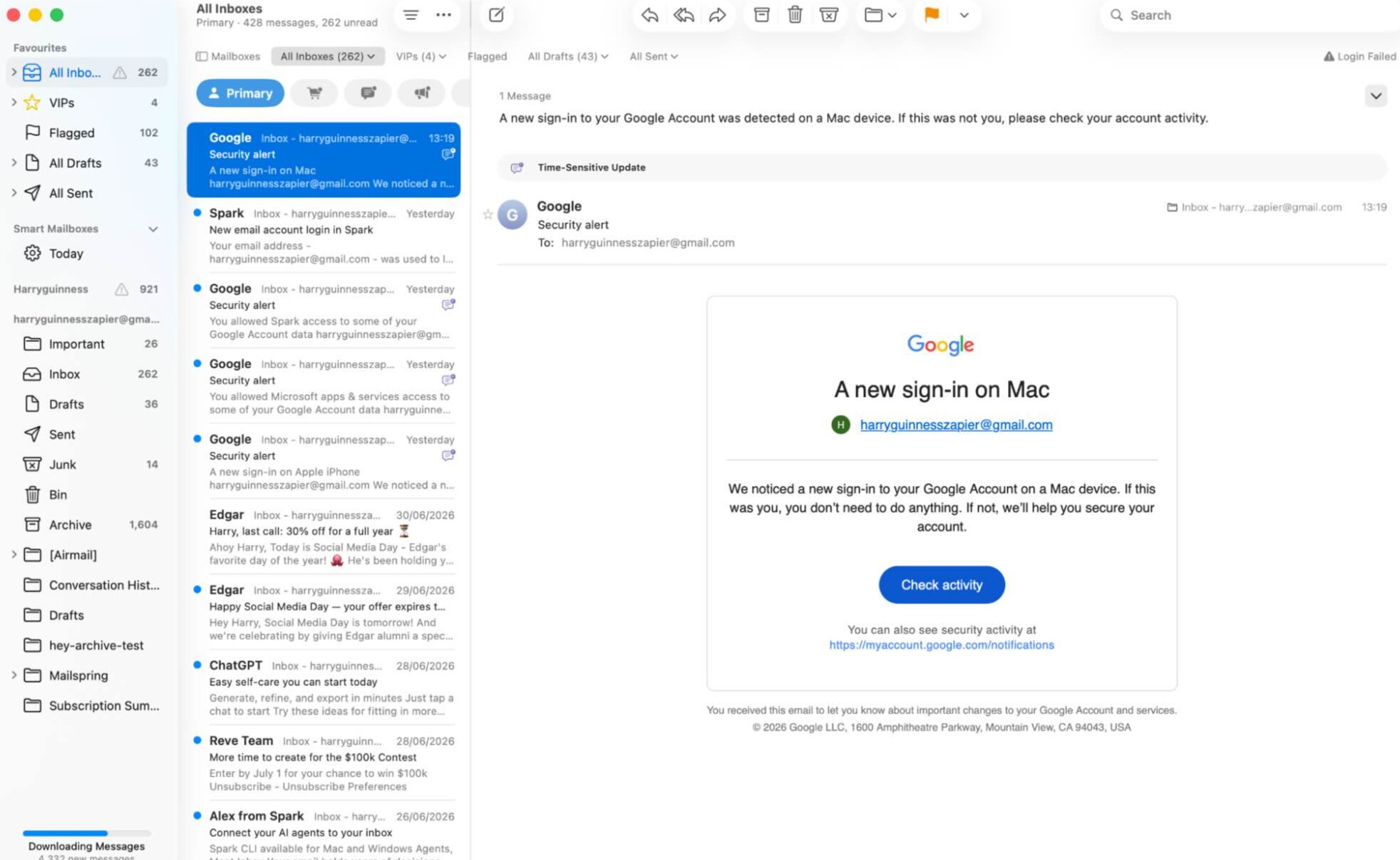Open the flag colour dropdown arrow
Screen dimensions: 1400x860
point(964,15)
